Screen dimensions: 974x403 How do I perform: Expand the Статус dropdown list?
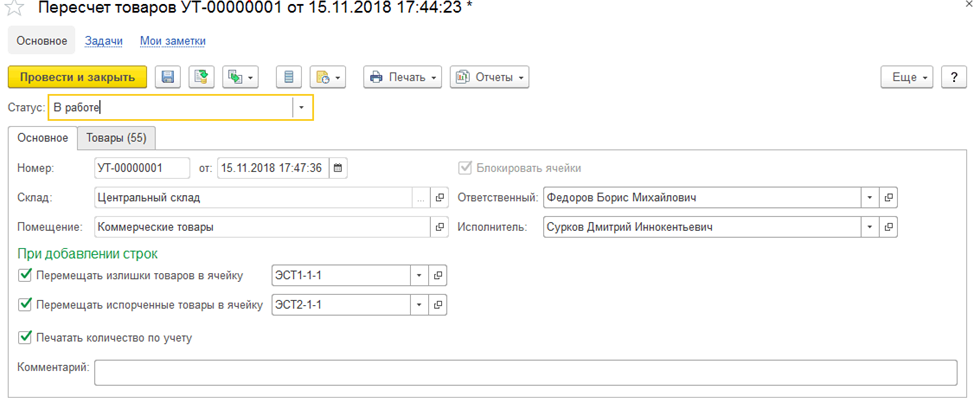(302, 107)
